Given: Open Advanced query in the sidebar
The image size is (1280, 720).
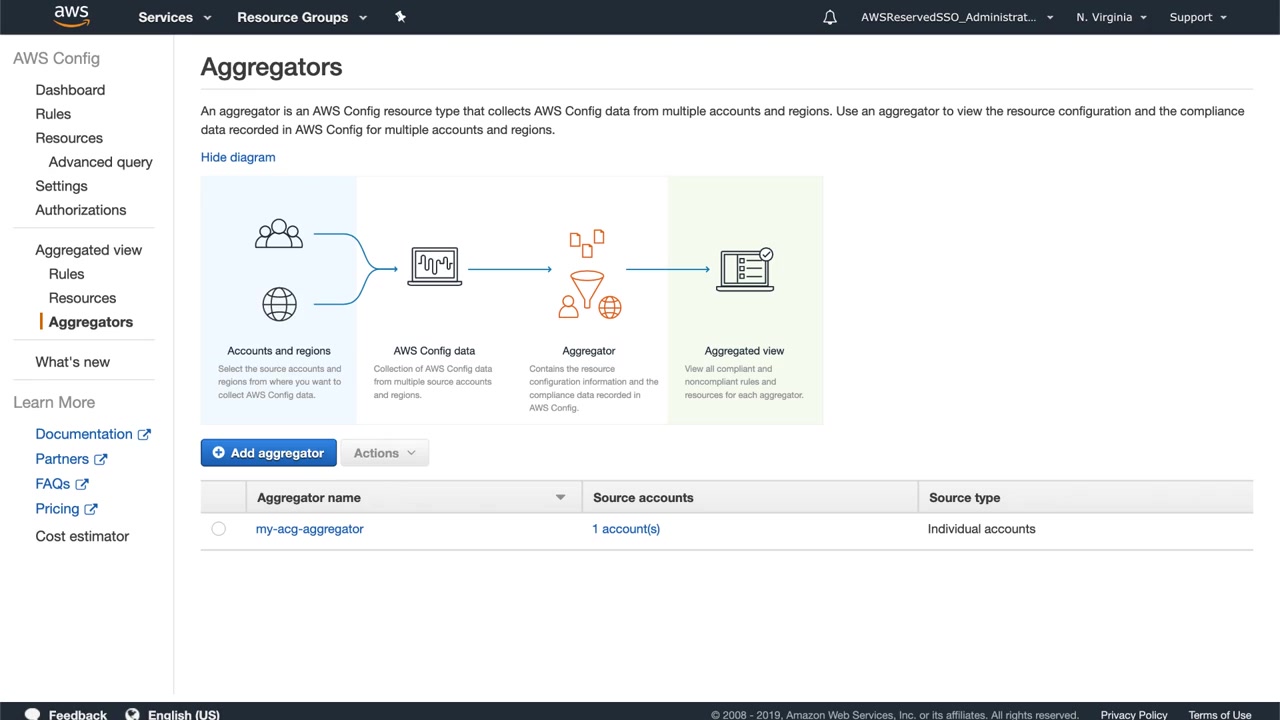Looking at the screenshot, I should tap(100, 162).
